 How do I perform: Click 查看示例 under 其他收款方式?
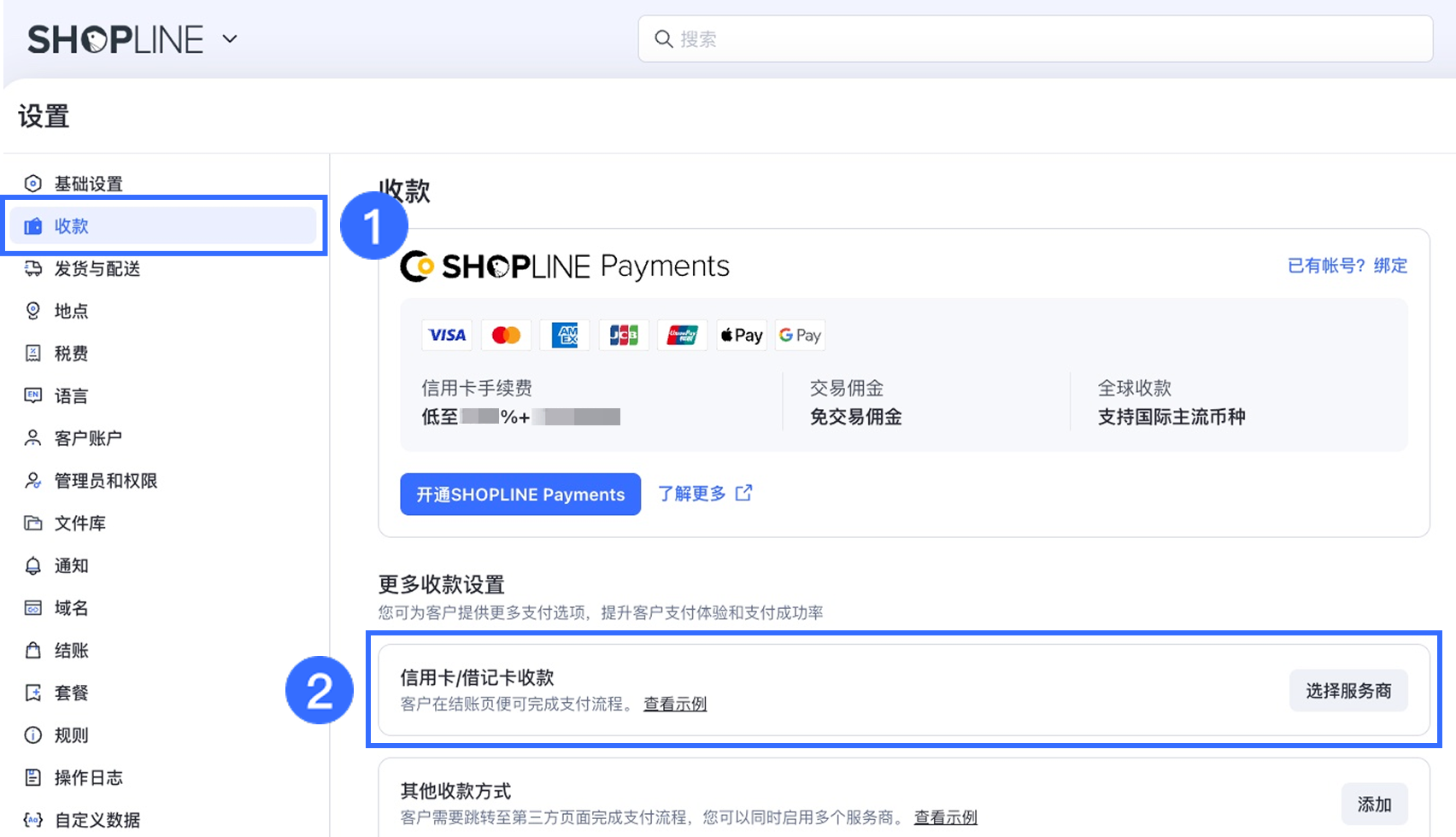click(946, 817)
